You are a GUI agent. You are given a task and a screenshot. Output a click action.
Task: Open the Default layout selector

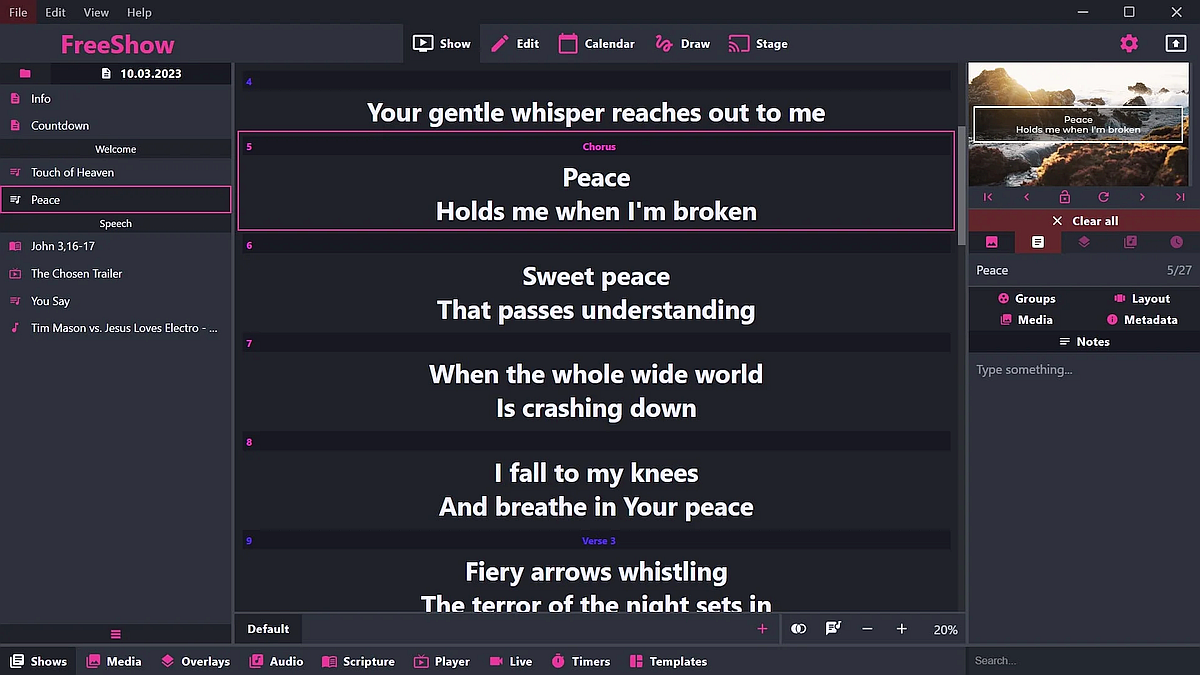(x=268, y=629)
